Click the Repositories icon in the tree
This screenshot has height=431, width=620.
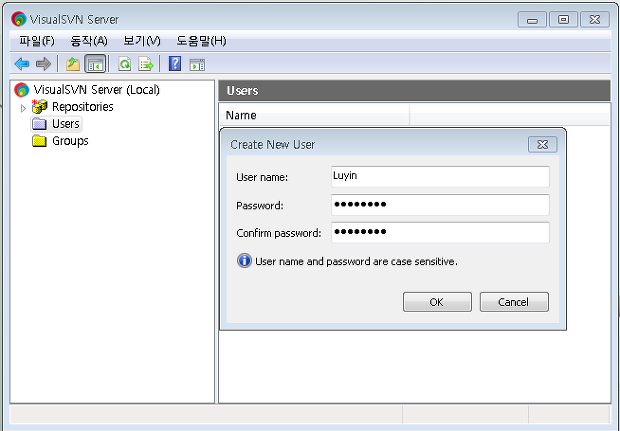coord(40,107)
